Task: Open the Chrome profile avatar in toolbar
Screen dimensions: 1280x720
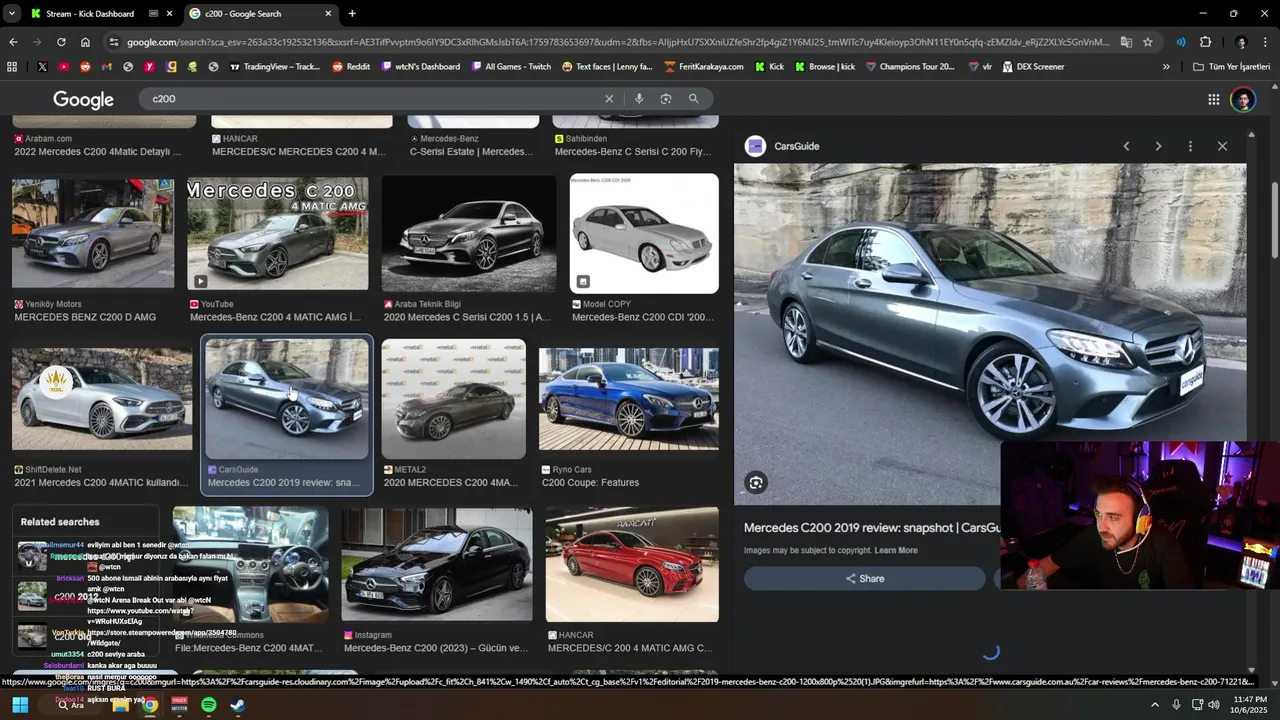Action: pyautogui.click(x=1241, y=42)
